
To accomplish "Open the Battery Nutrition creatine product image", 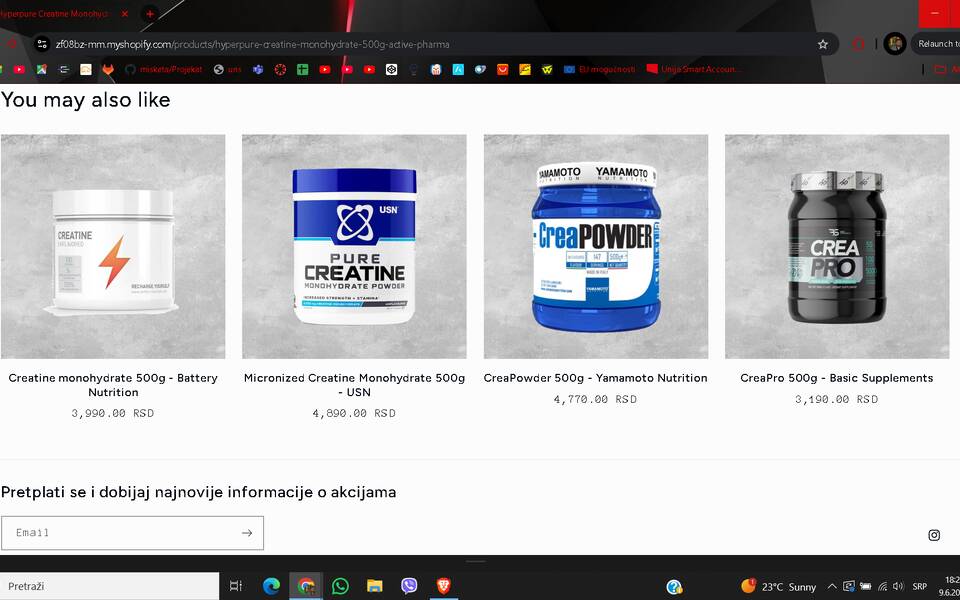I will pyautogui.click(x=113, y=247).
